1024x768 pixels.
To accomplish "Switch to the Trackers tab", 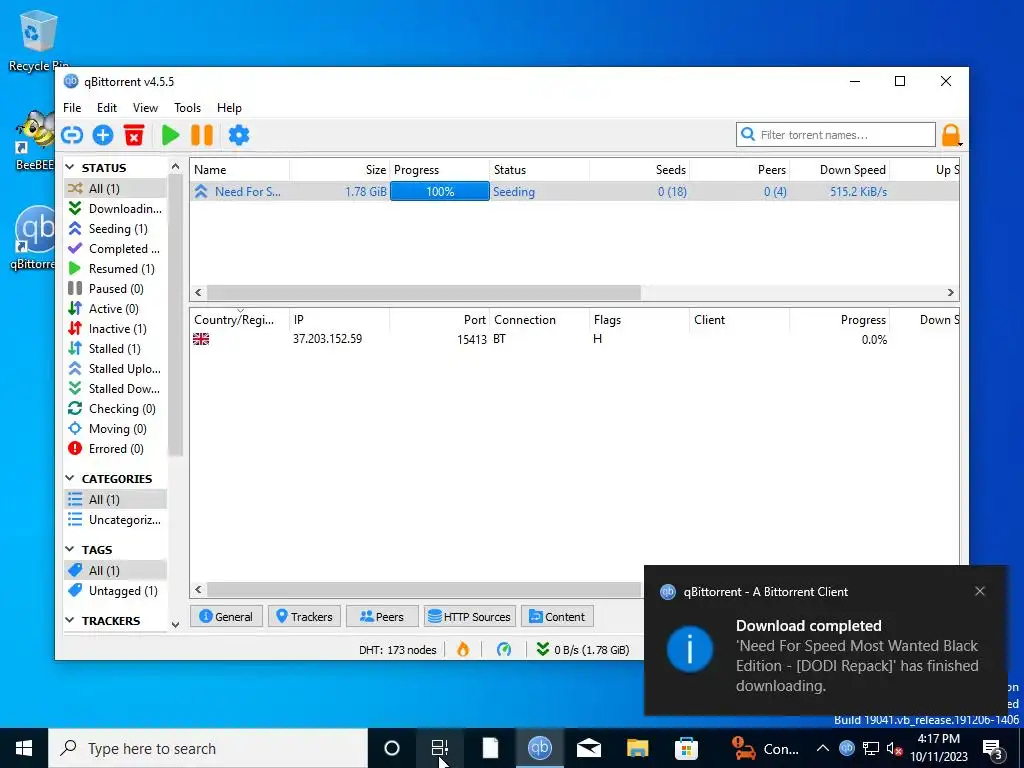I will point(304,616).
